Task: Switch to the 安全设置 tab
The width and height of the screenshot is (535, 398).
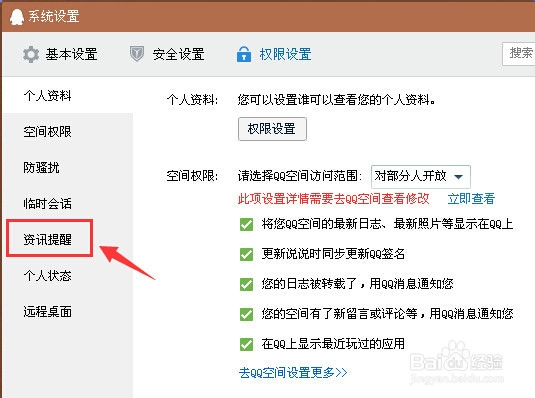Action: point(167,54)
